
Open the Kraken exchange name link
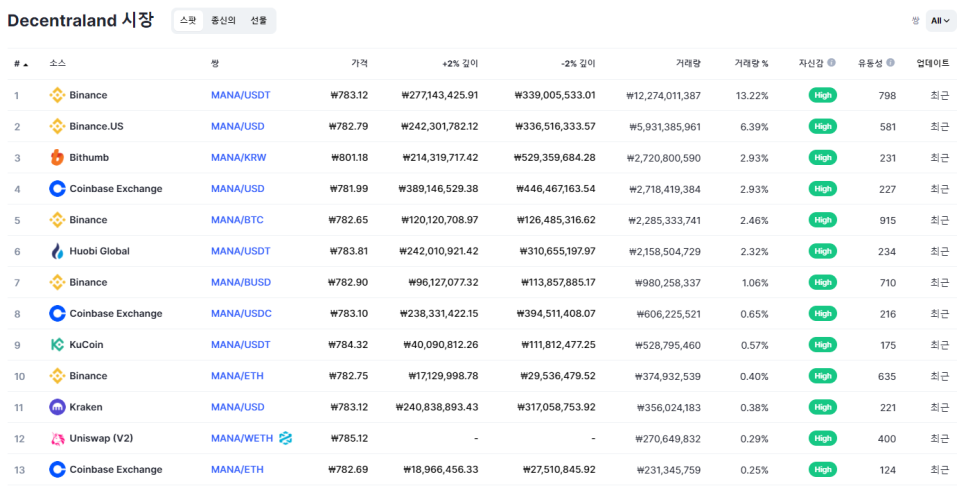86,407
